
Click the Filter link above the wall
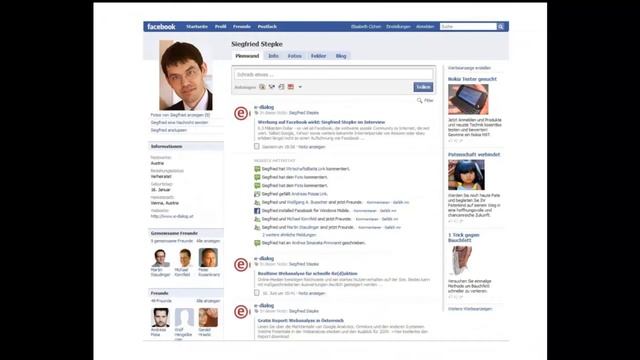tap(429, 100)
